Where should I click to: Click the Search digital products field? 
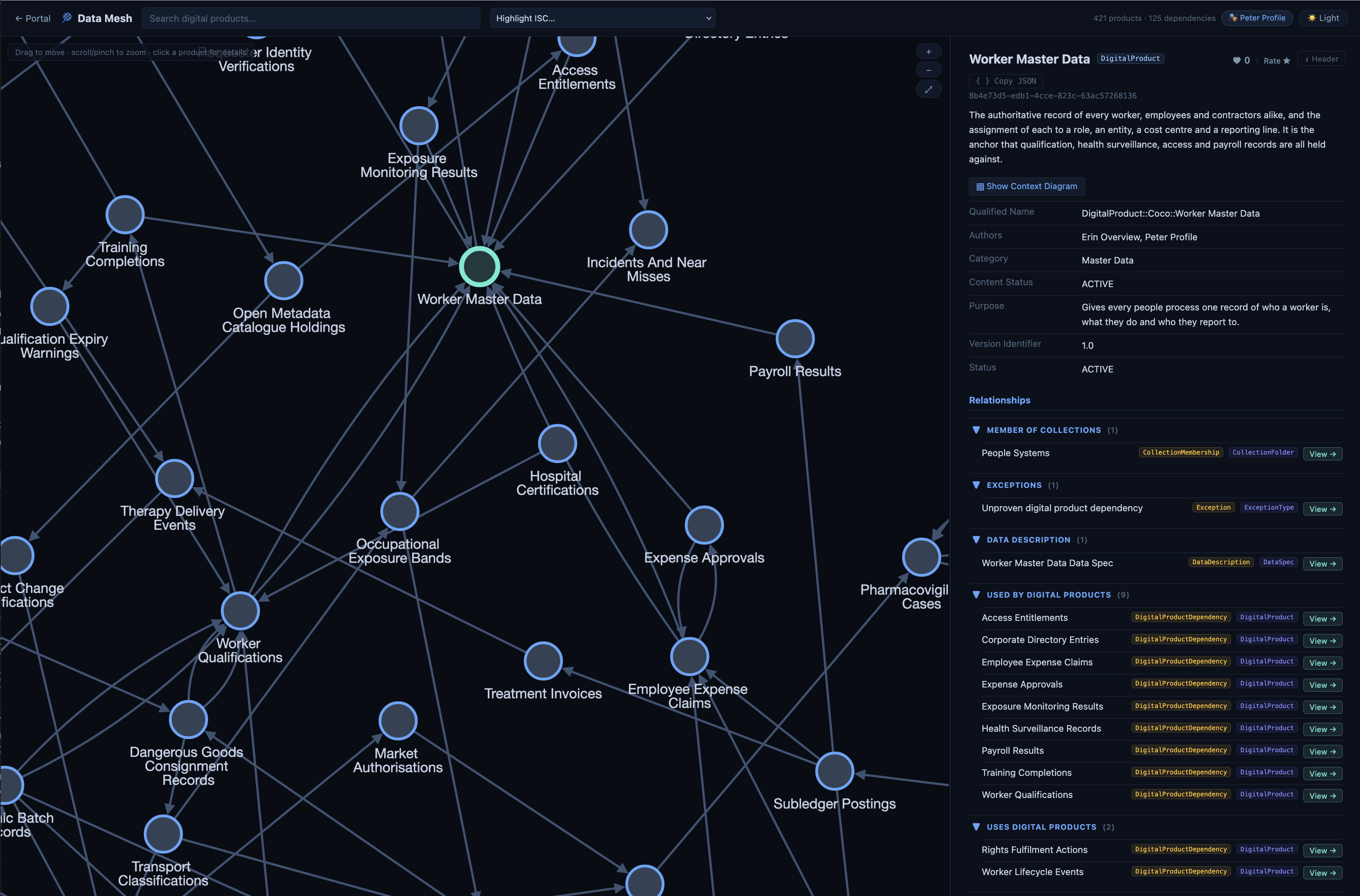coord(311,18)
